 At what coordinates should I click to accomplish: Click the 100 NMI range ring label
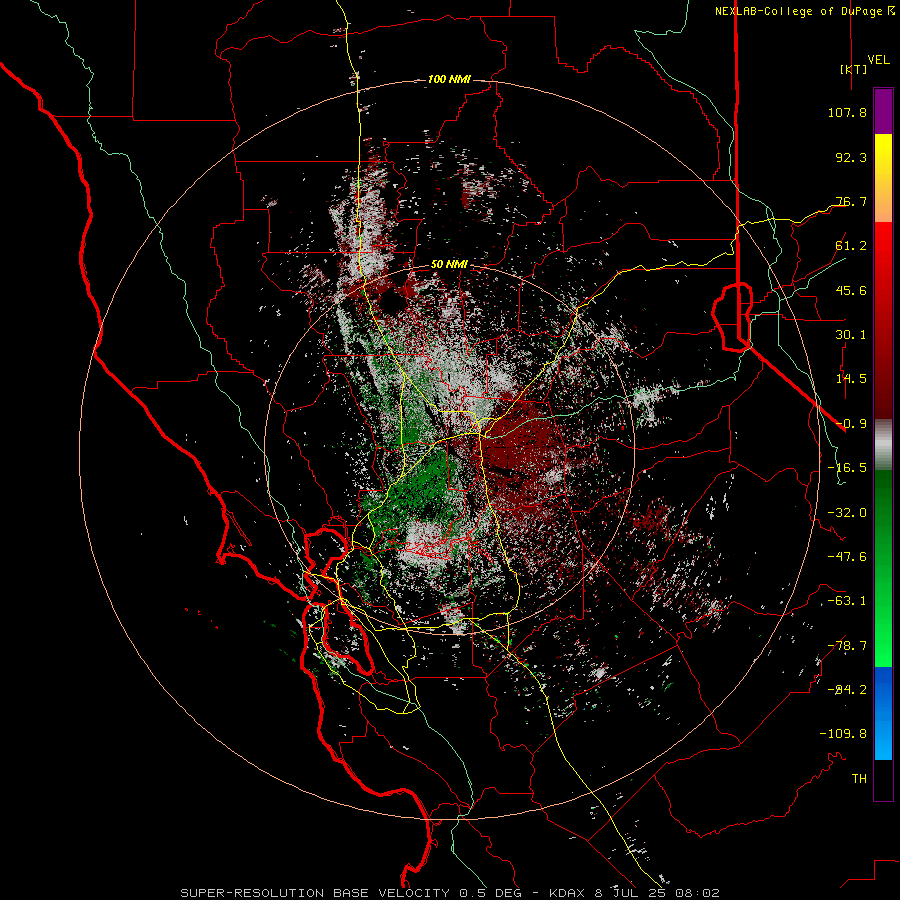[449, 79]
